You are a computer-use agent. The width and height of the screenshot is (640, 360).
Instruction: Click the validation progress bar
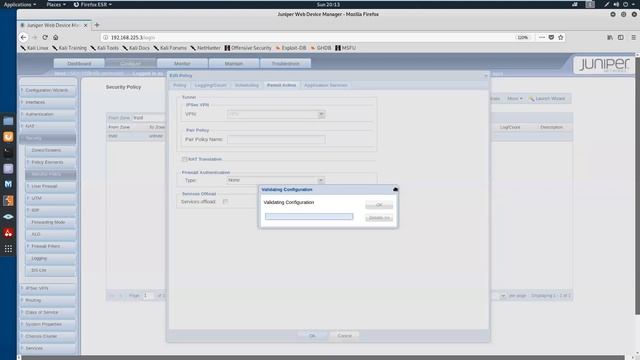click(309, 217)
